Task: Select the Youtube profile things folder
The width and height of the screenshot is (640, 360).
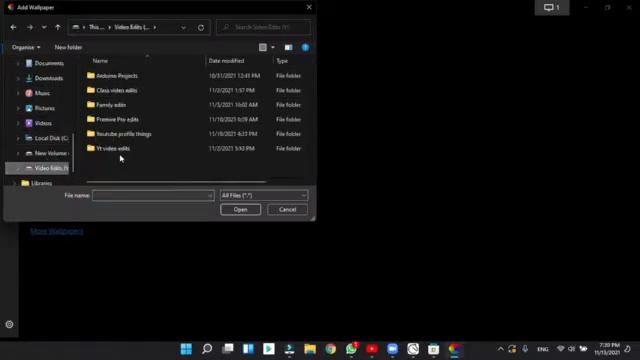Action: (119, 134)
